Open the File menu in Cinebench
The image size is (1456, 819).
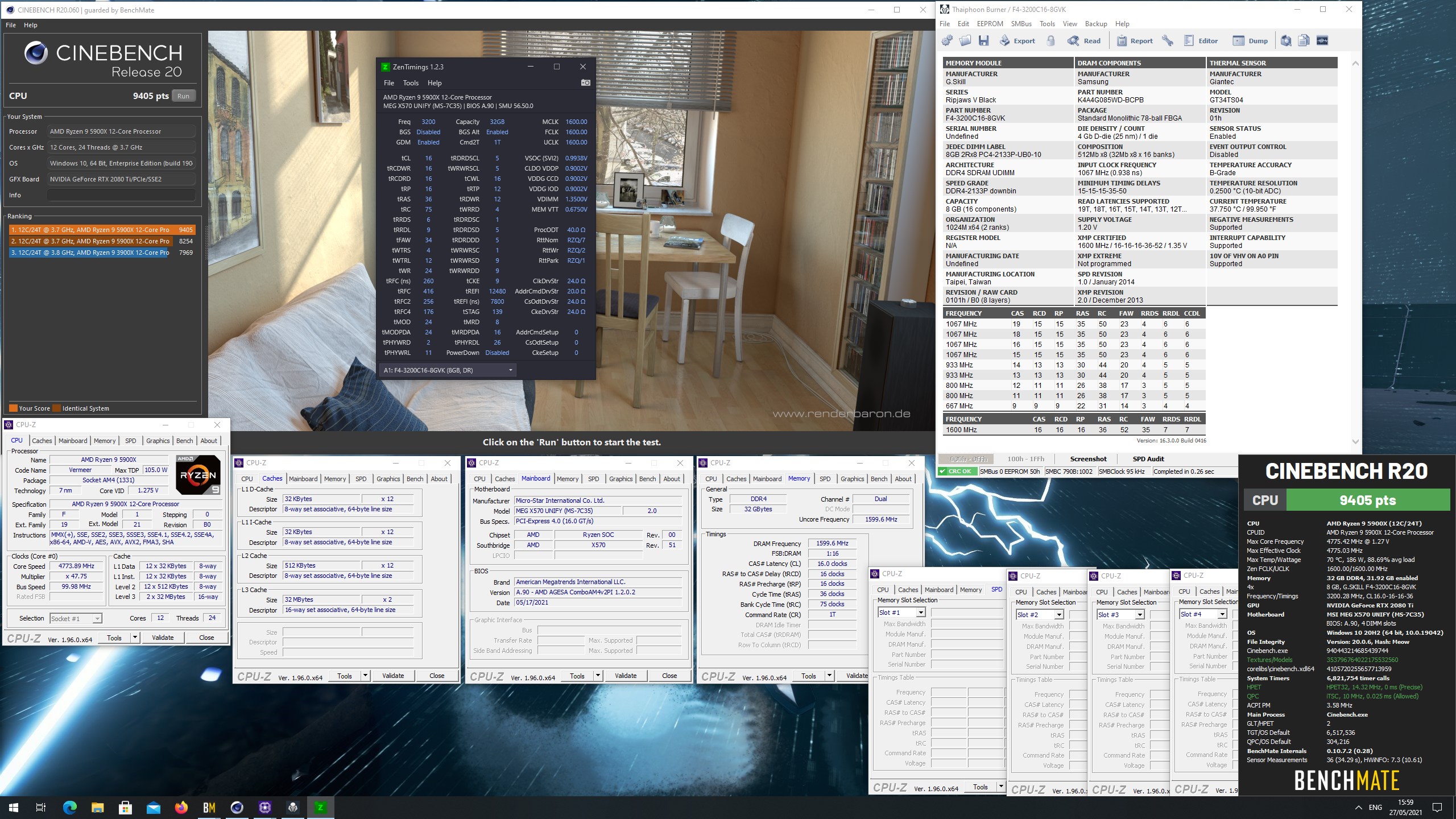[x=11, y=25]
